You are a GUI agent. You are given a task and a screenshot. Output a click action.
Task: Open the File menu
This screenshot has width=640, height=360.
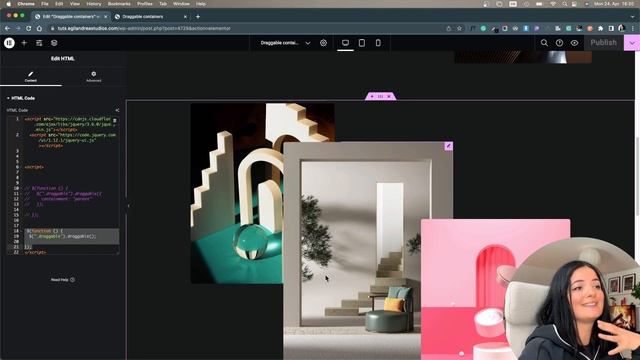pos(45,4)
